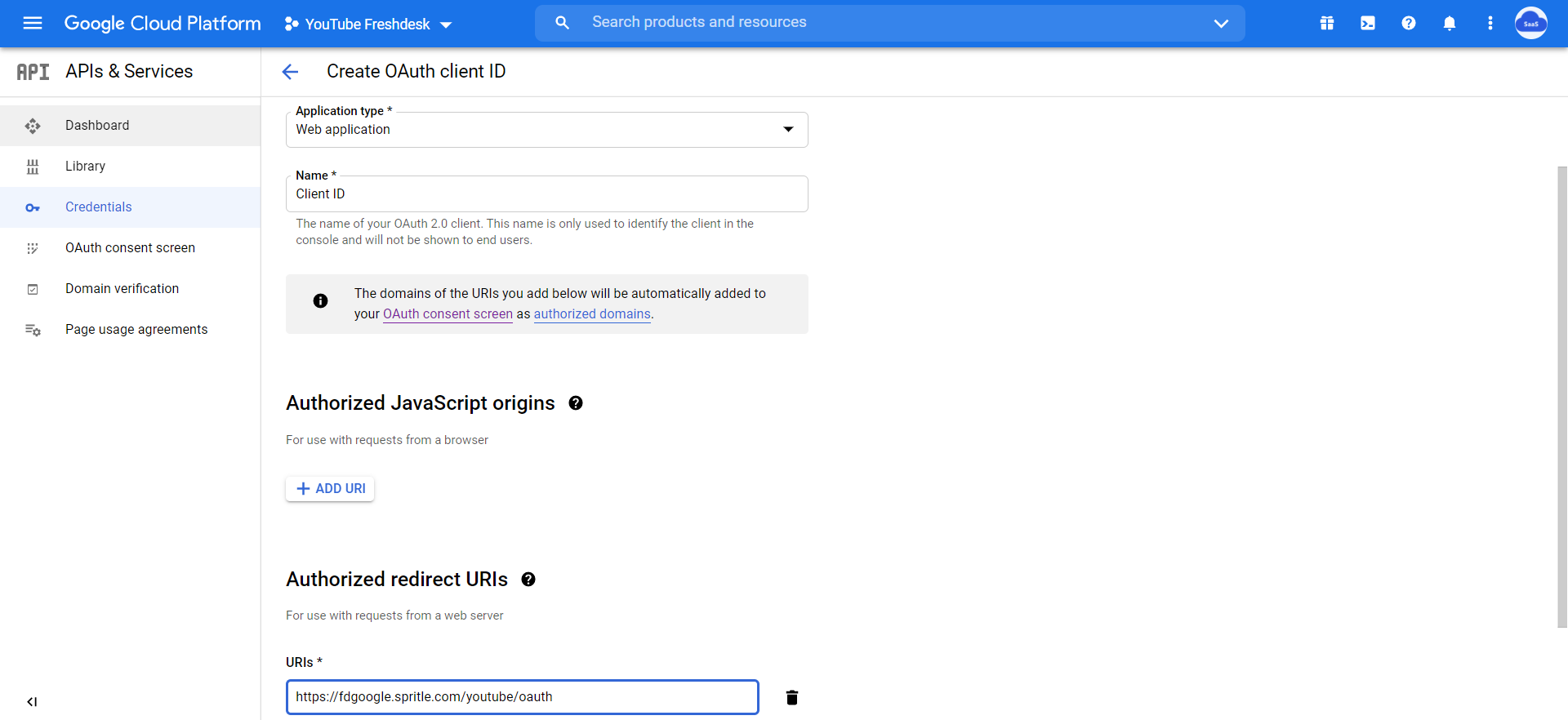The height and width of the screenshot is (720, 1568).
Task: Open Domain verification in the sidebar
Action: point(131,289)
